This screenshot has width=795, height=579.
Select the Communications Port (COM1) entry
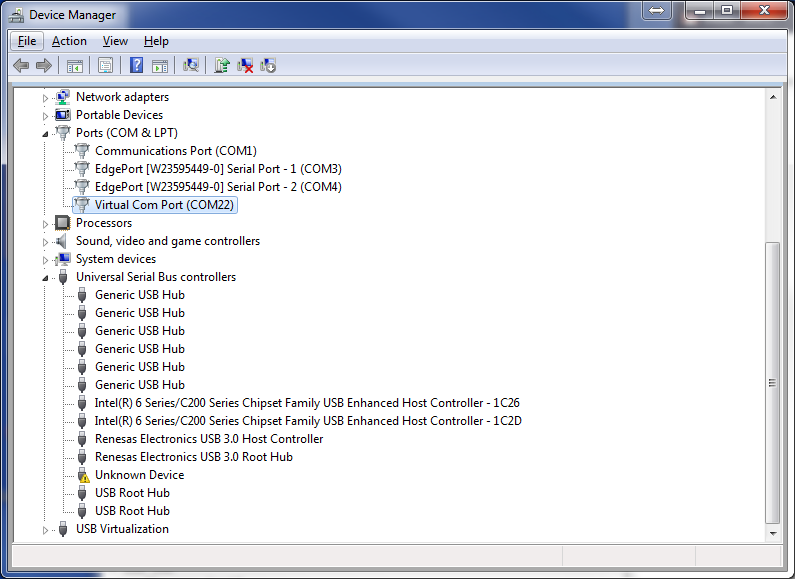point(176,151)
